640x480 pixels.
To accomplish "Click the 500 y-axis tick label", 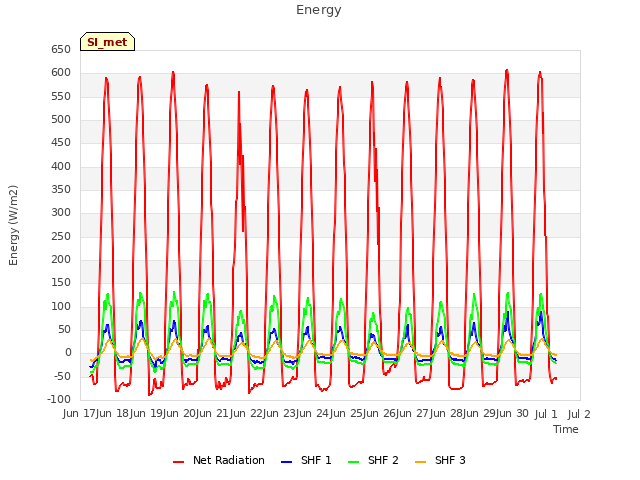I will pos(61,120).
